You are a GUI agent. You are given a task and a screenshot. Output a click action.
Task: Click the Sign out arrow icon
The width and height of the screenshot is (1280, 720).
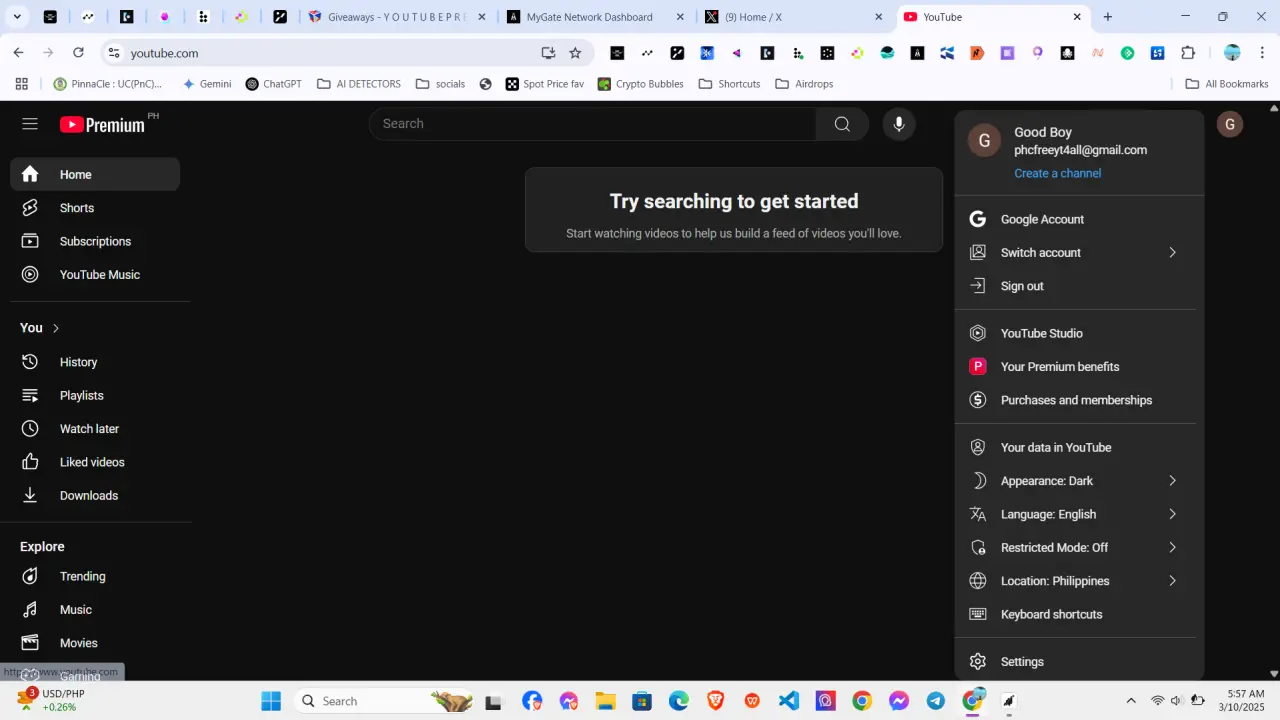(x=978, y=286)
